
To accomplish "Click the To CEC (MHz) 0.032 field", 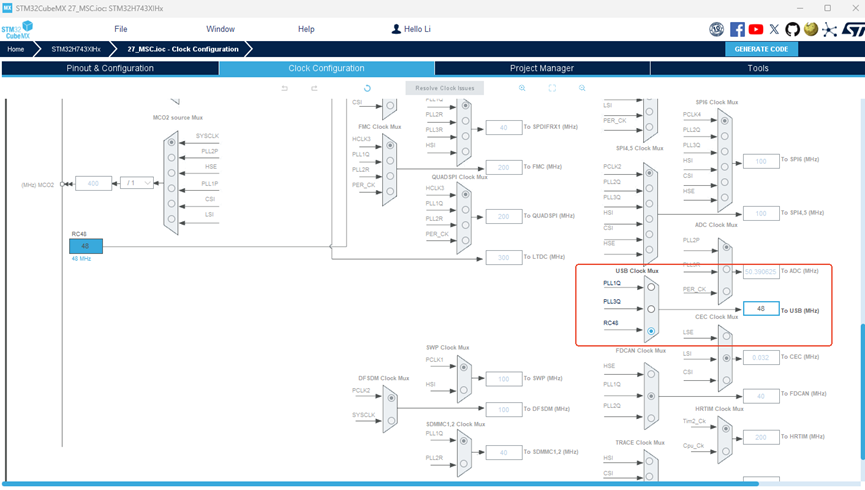I will 761,358.
